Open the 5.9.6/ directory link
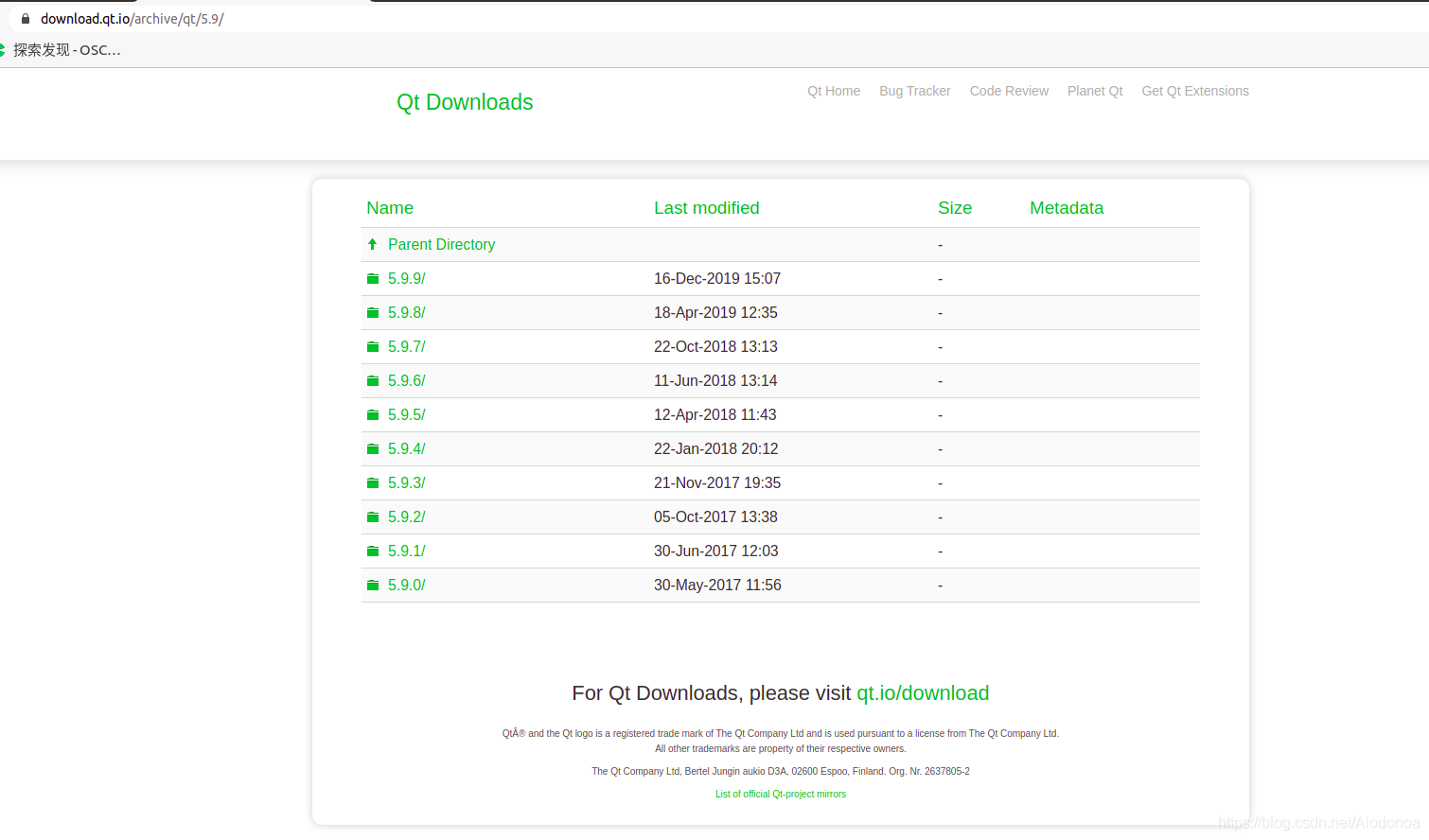Image resolution: width=1429 pixels, height=840 pixels. [x=407, y=381]
